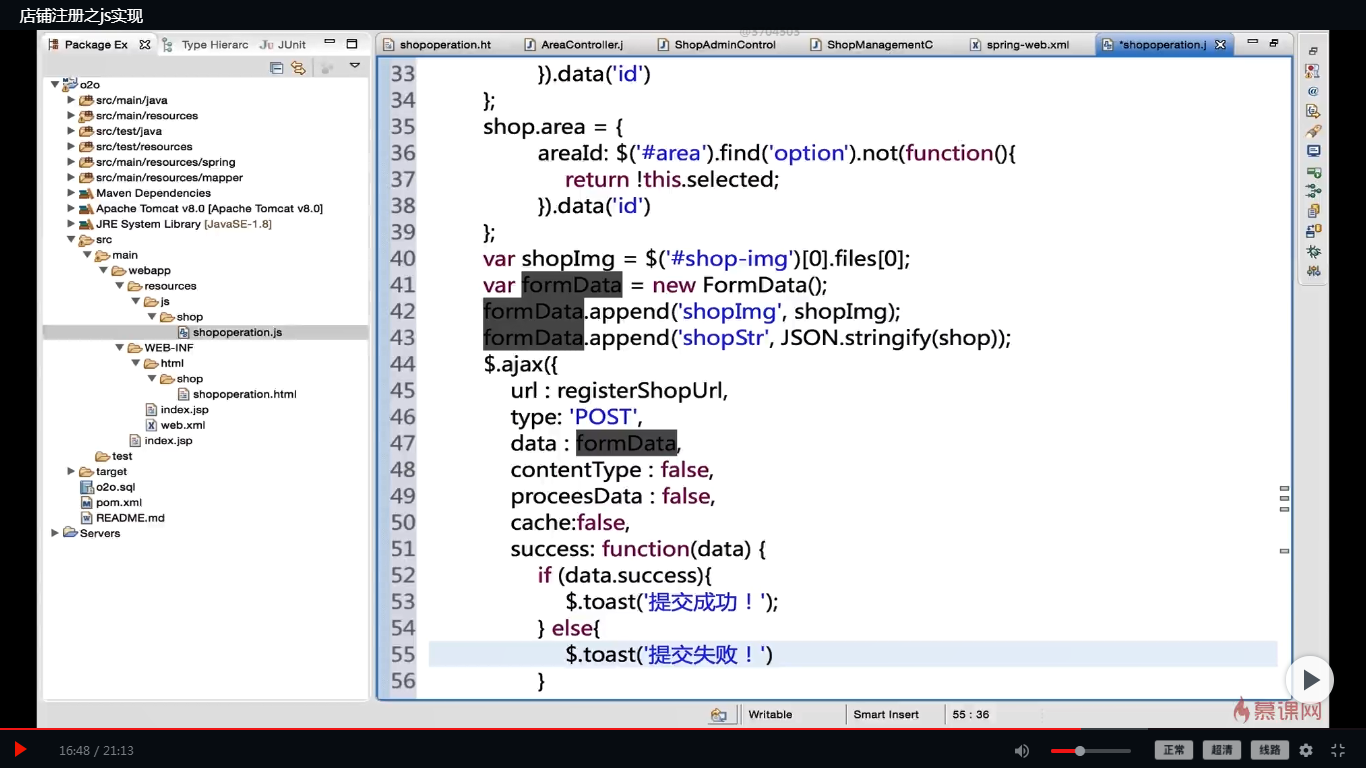The height and width of the screenshot is (768, 1366).
Task: Expand the src/main/java folder
Action: point(71,100)
